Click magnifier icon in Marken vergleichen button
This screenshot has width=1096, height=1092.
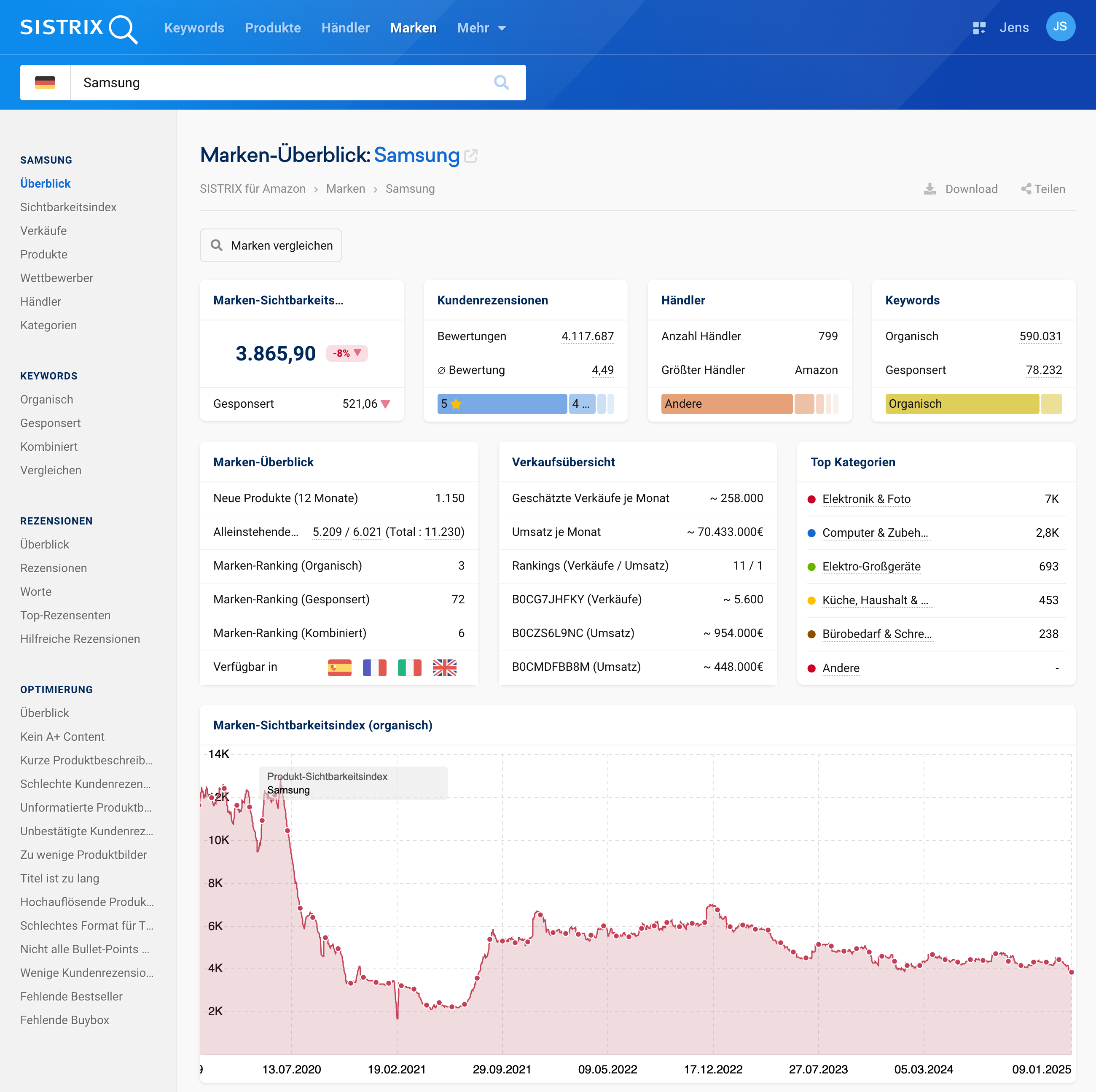click(x=217, y=245)
